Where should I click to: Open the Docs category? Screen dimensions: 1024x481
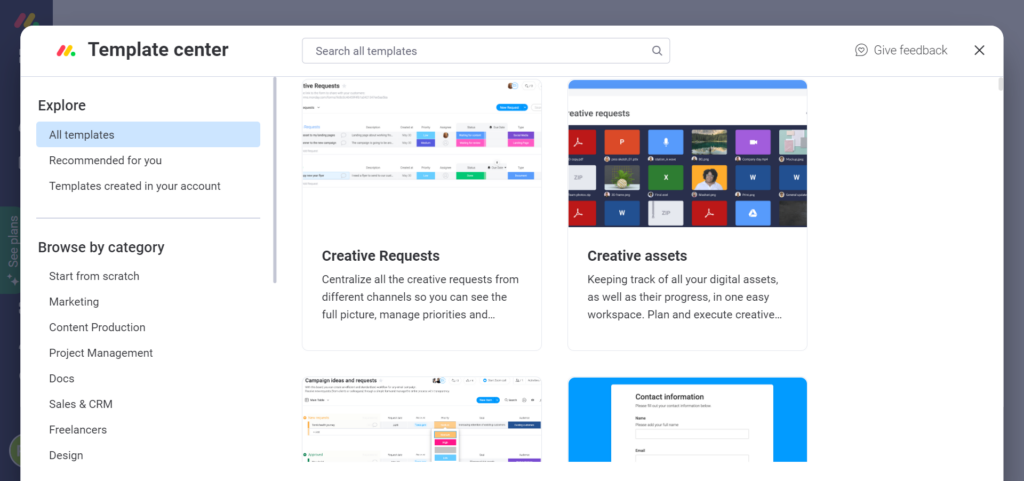61,379
